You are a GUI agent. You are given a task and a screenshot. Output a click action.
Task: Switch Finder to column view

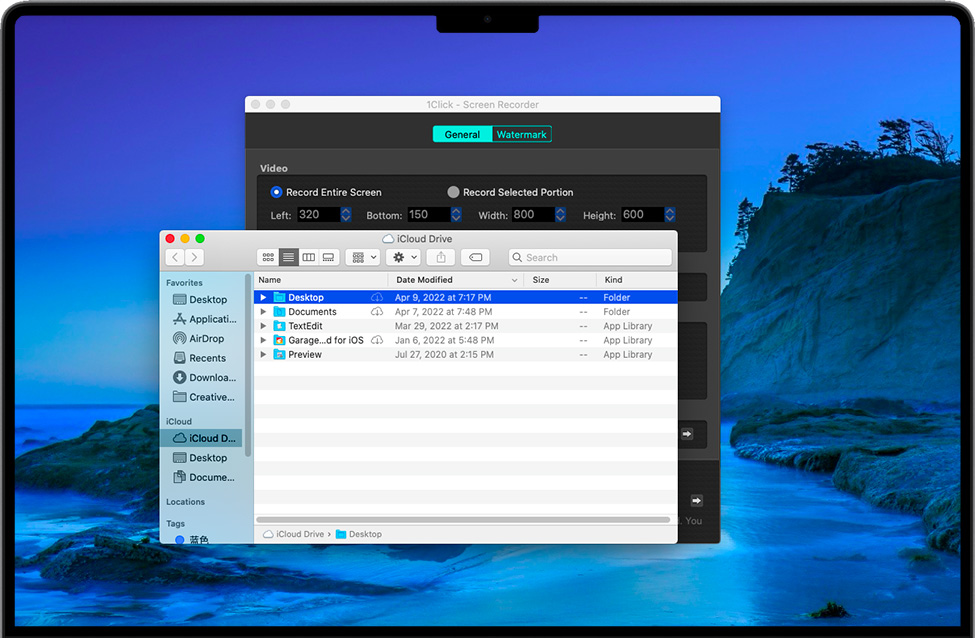[309, 257]
